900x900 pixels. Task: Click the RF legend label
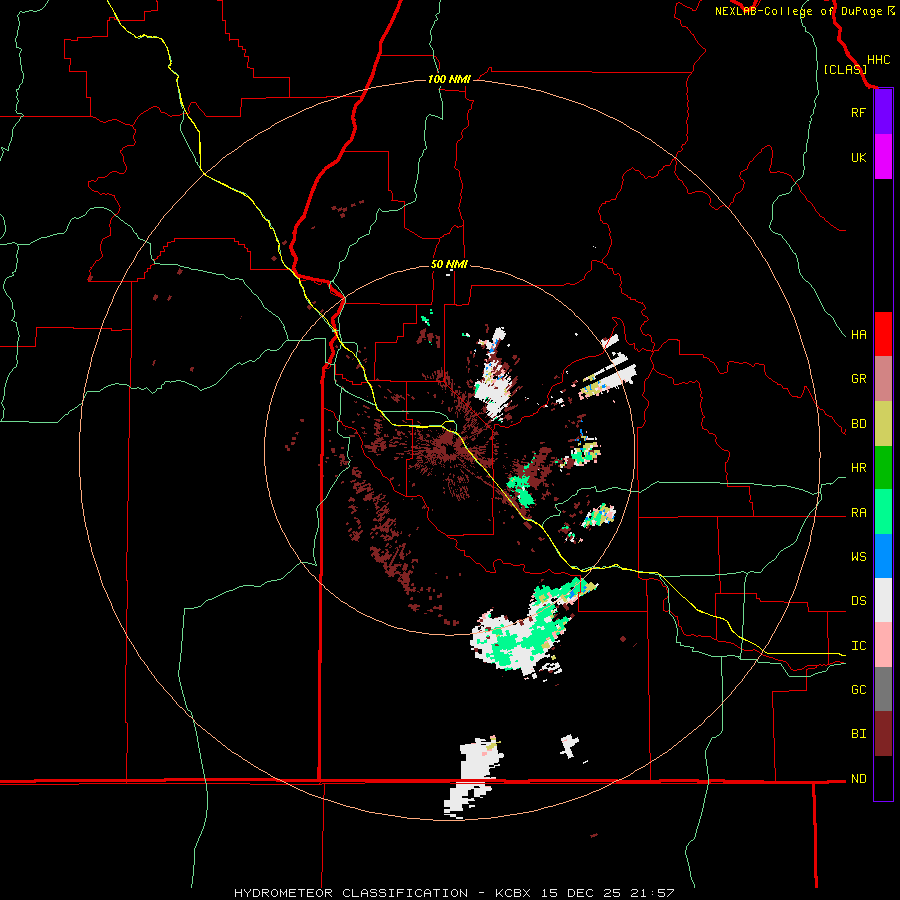(858, 112)
